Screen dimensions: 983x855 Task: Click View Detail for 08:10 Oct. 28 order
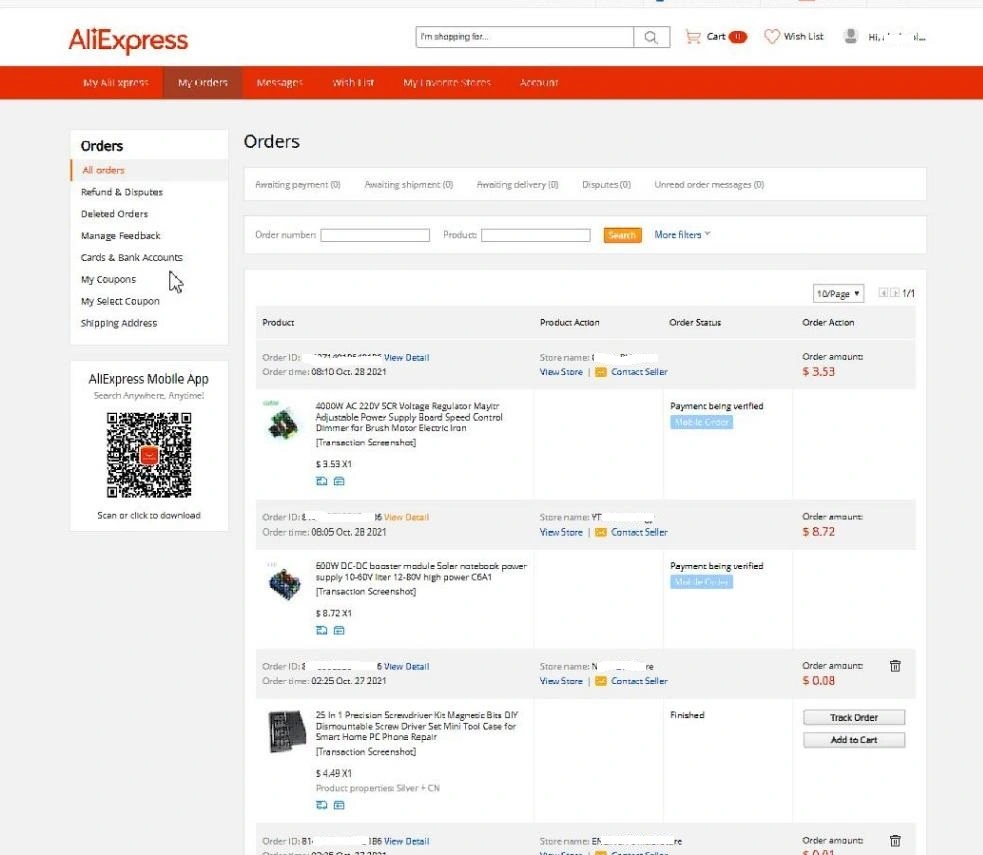tap(406, 358)
